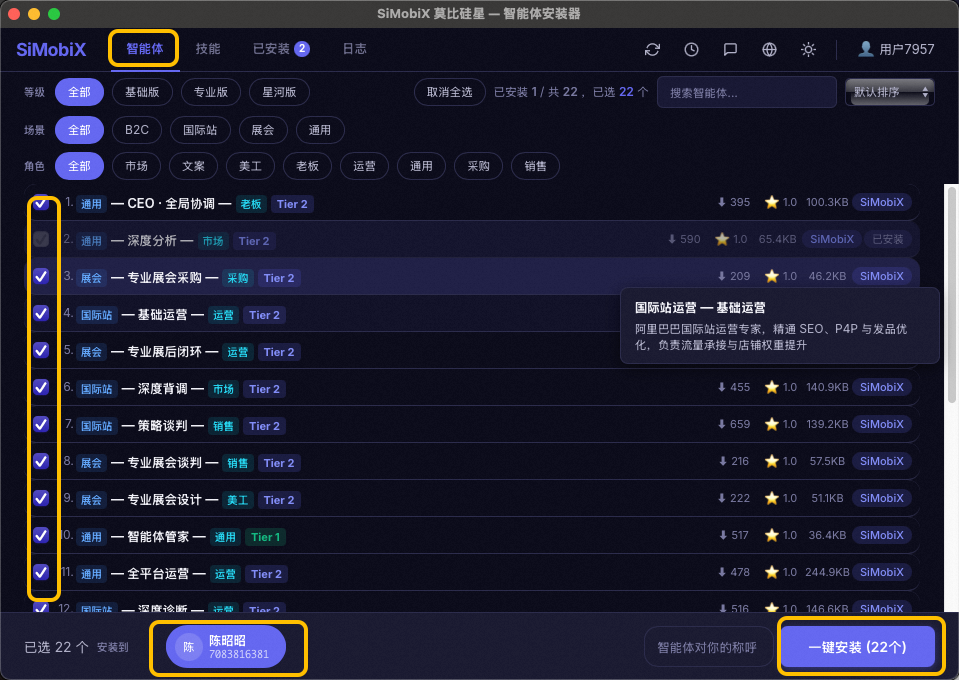959x680 pixels.
Task: Toggle the 基础运营 row checkbox
Action: (x=41, y=314)
